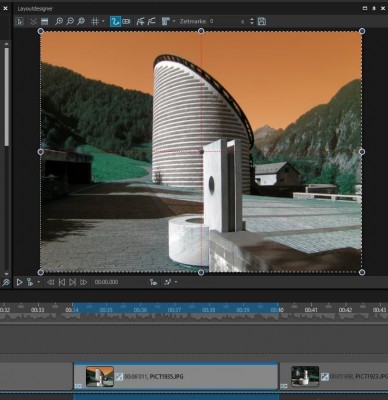Close the left panel with X
The width and height of the screenshot is (388, 400).
[5, 8]
